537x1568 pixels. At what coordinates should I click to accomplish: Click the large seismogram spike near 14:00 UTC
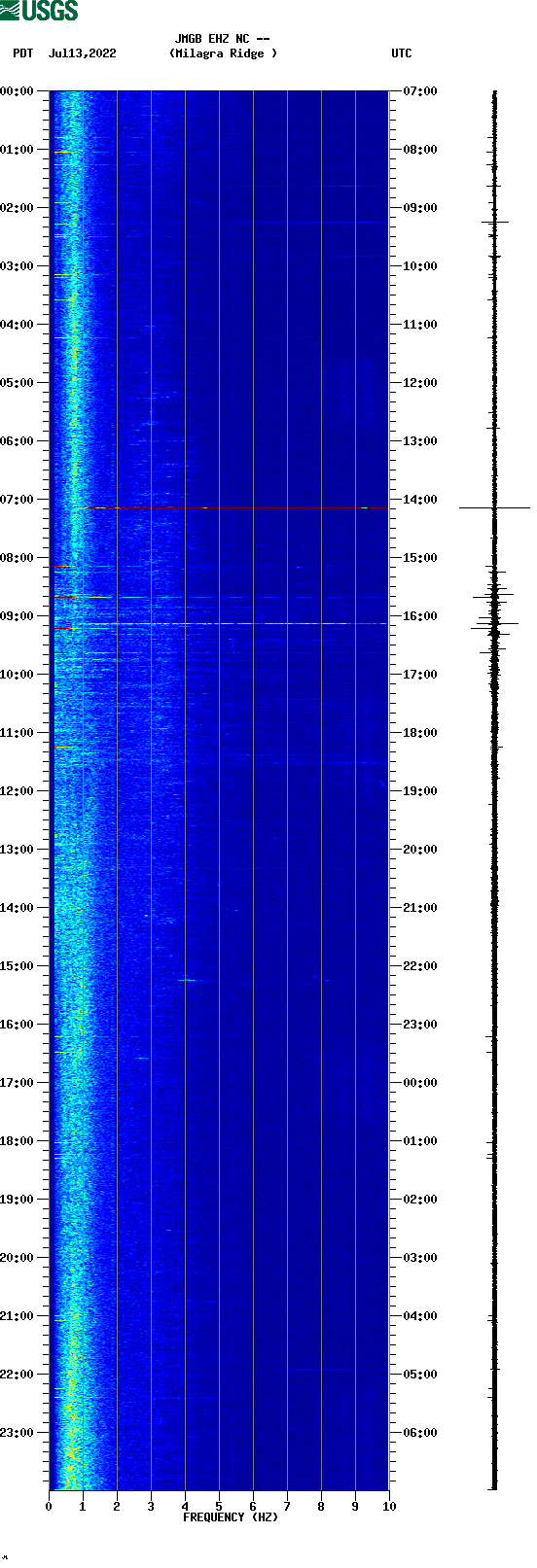click(x=494, y=507)
